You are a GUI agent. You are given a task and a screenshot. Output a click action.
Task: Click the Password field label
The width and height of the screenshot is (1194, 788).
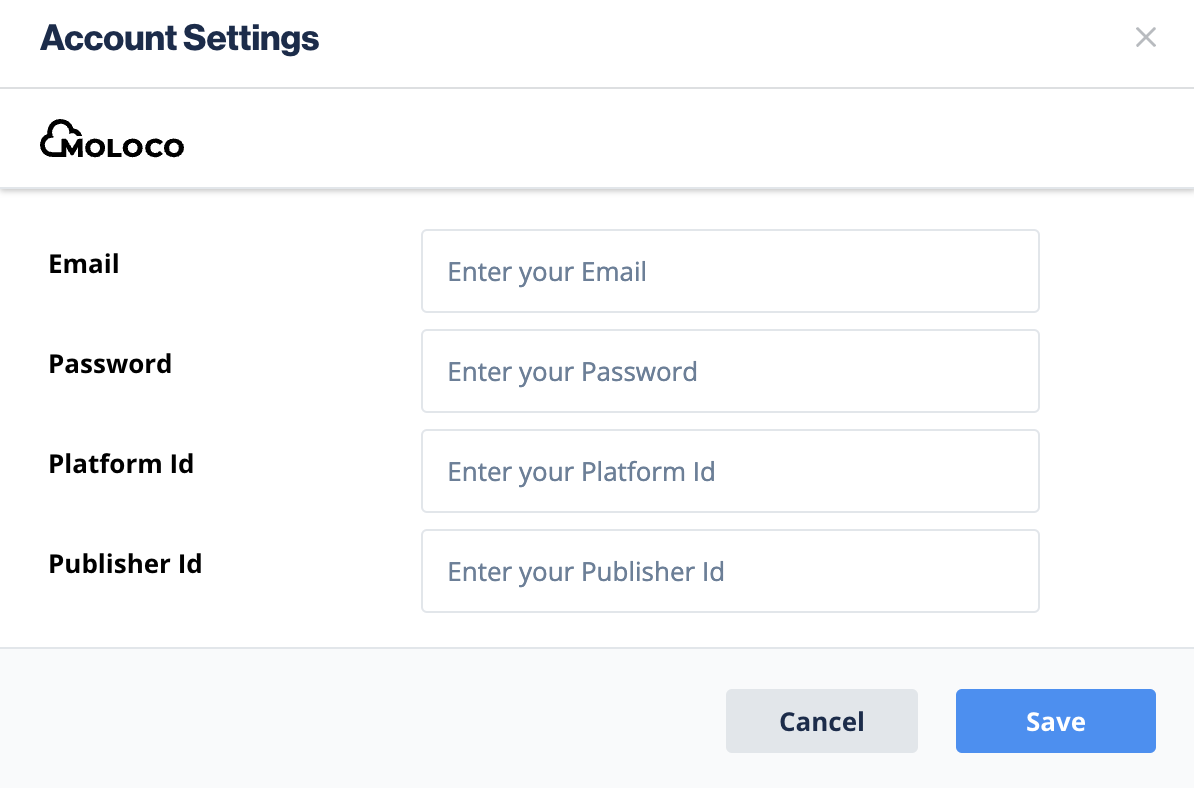[x=110, y=364]
